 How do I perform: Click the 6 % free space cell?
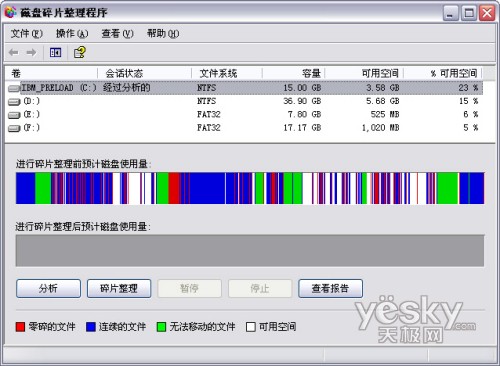471,114
